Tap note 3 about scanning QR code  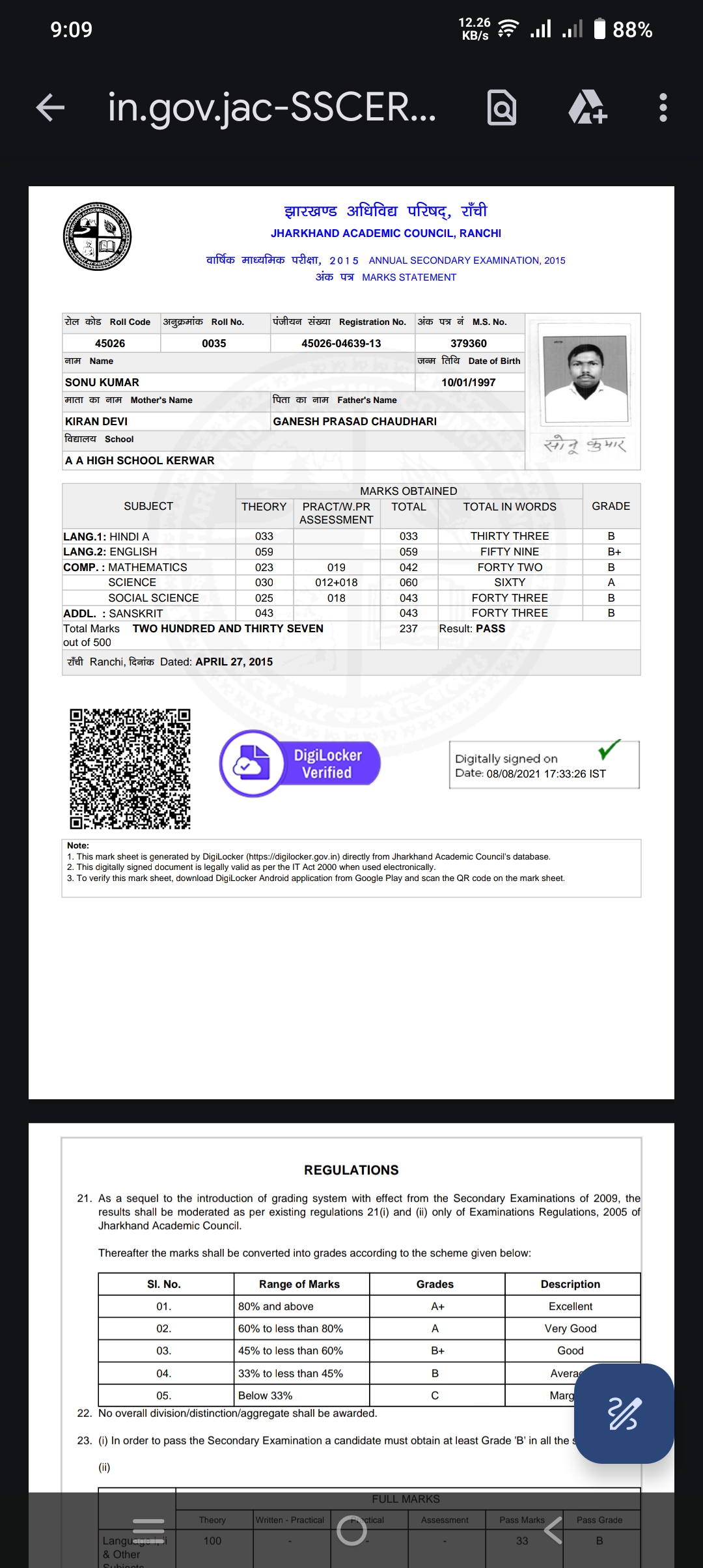pyautogui.click(x=316, y=878)
